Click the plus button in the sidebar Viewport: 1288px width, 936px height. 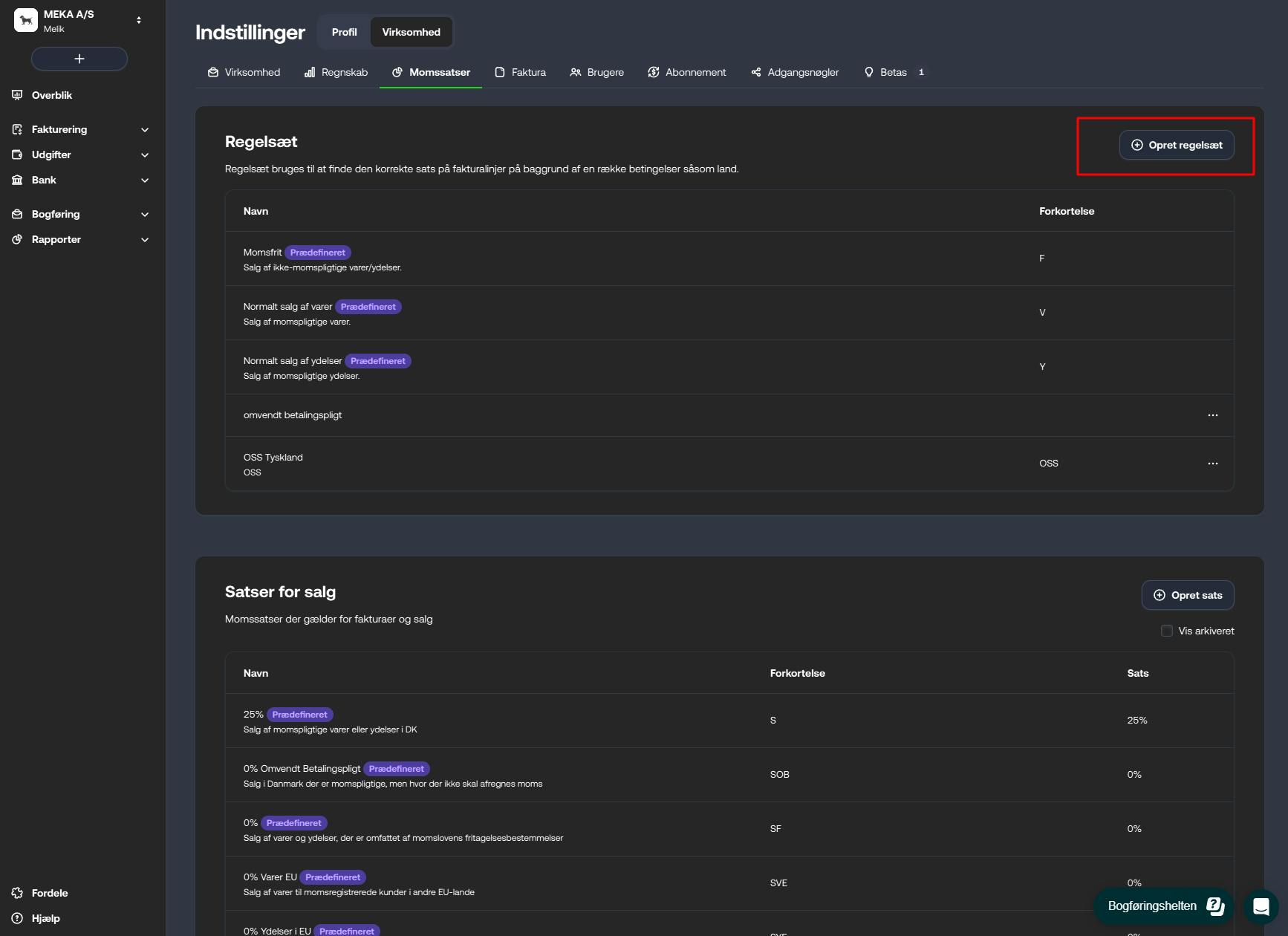pyautogui.click(x=79, y=59)
